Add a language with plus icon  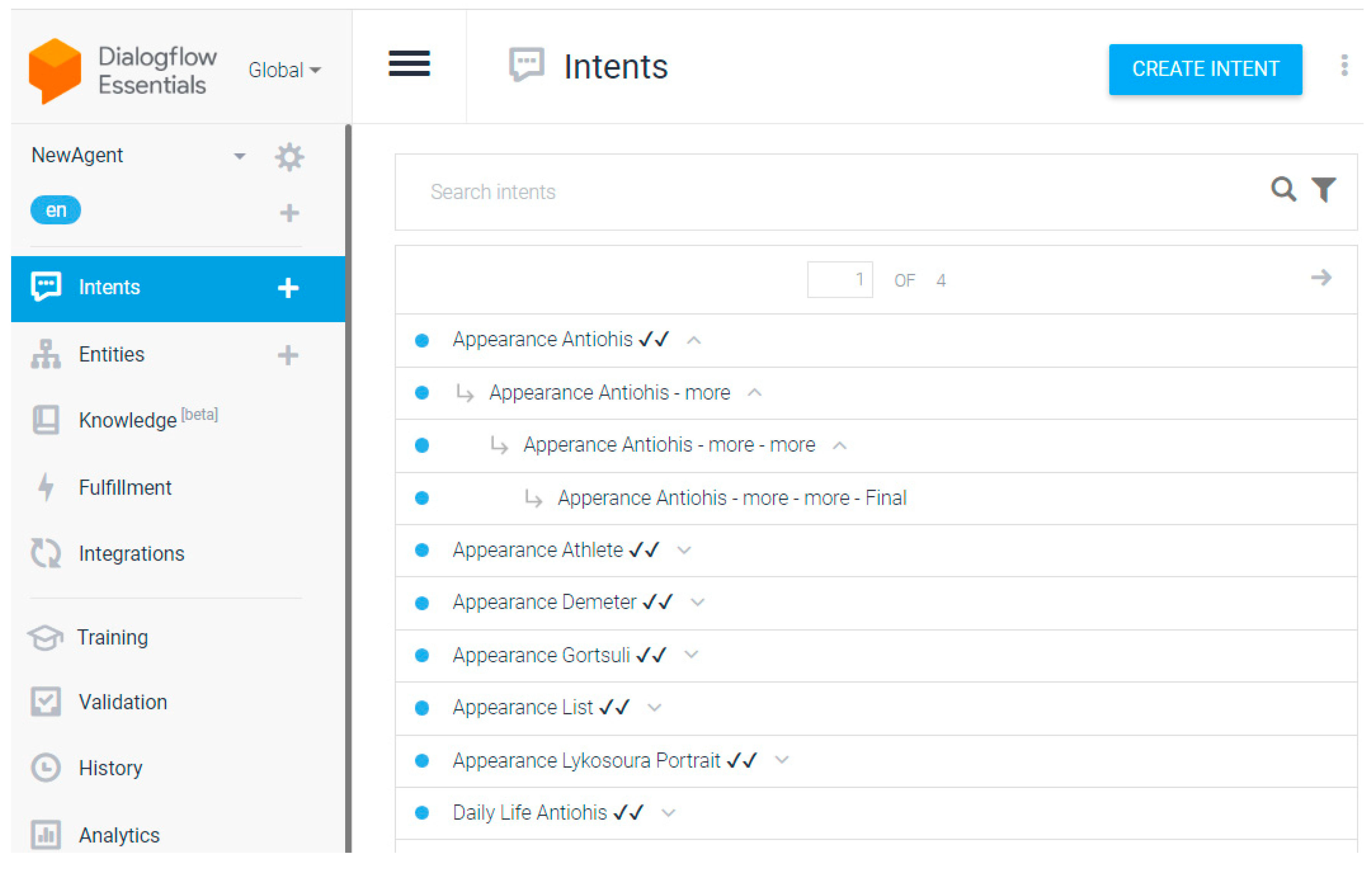(x=290, y=213)
